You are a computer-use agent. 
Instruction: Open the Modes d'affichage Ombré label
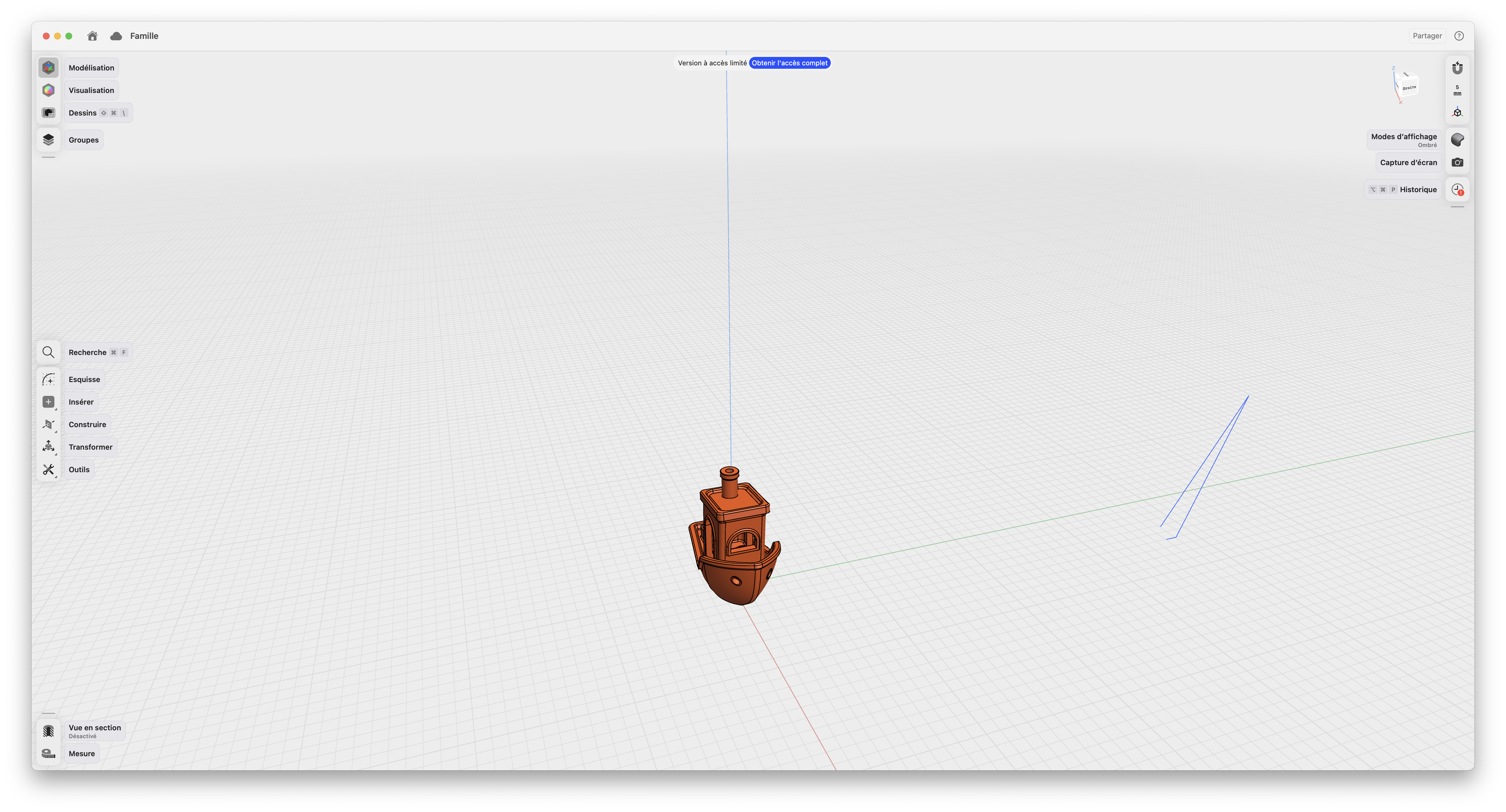[1403, 140]
